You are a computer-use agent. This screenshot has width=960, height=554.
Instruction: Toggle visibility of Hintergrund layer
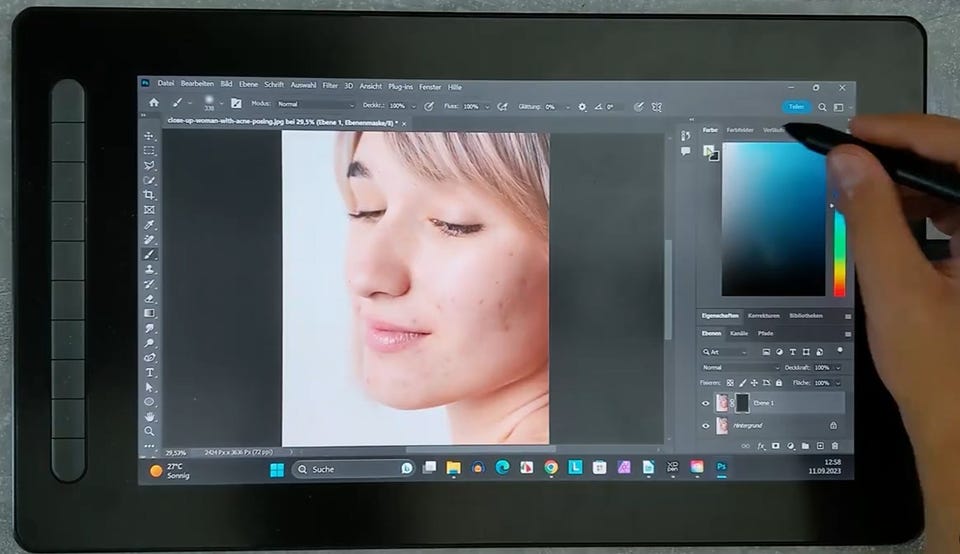click(706, 426)
